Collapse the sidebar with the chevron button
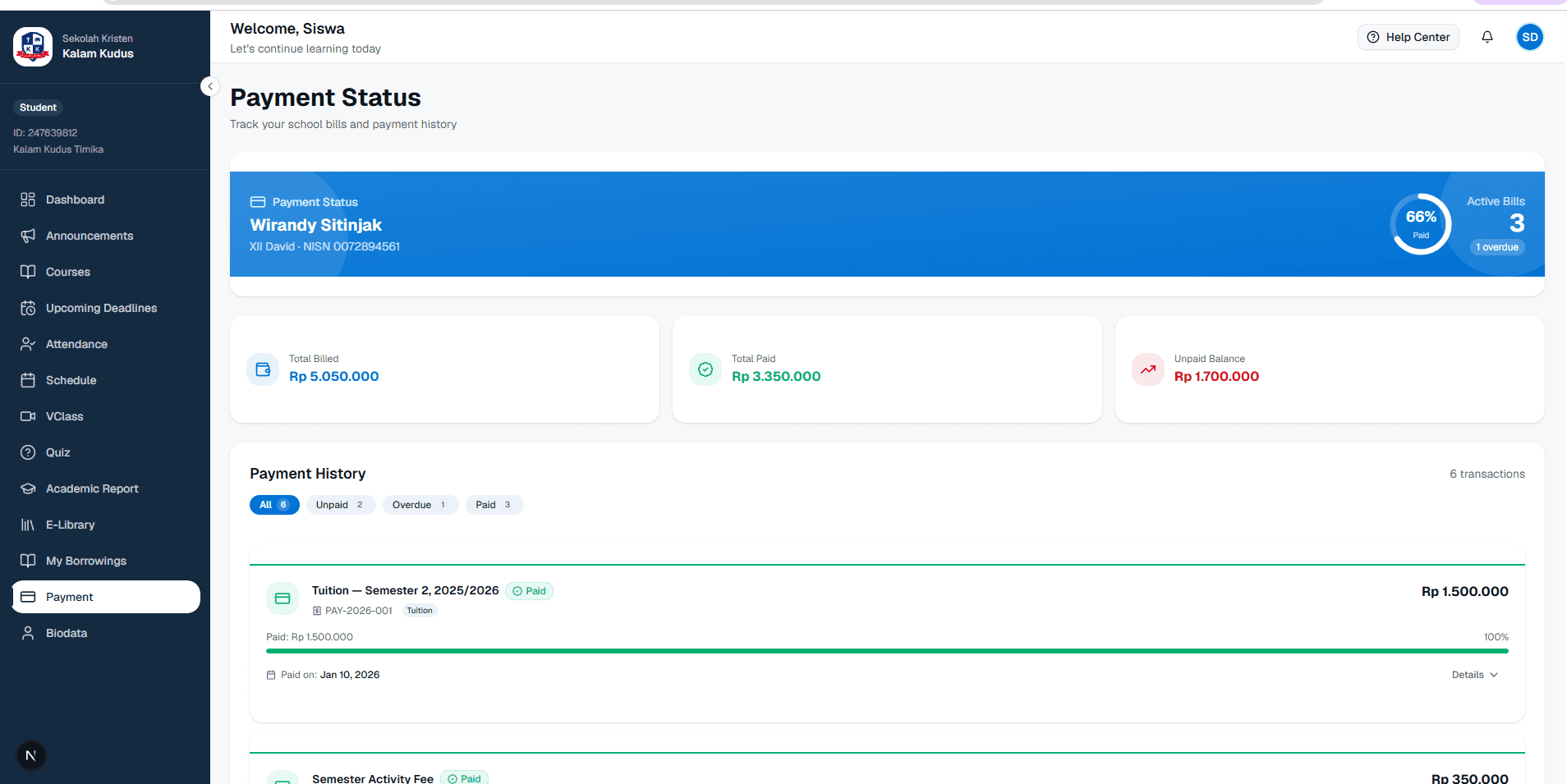The width and height of the screenshot is (1567, 784). pyautogui.click(x=210, y=86)
